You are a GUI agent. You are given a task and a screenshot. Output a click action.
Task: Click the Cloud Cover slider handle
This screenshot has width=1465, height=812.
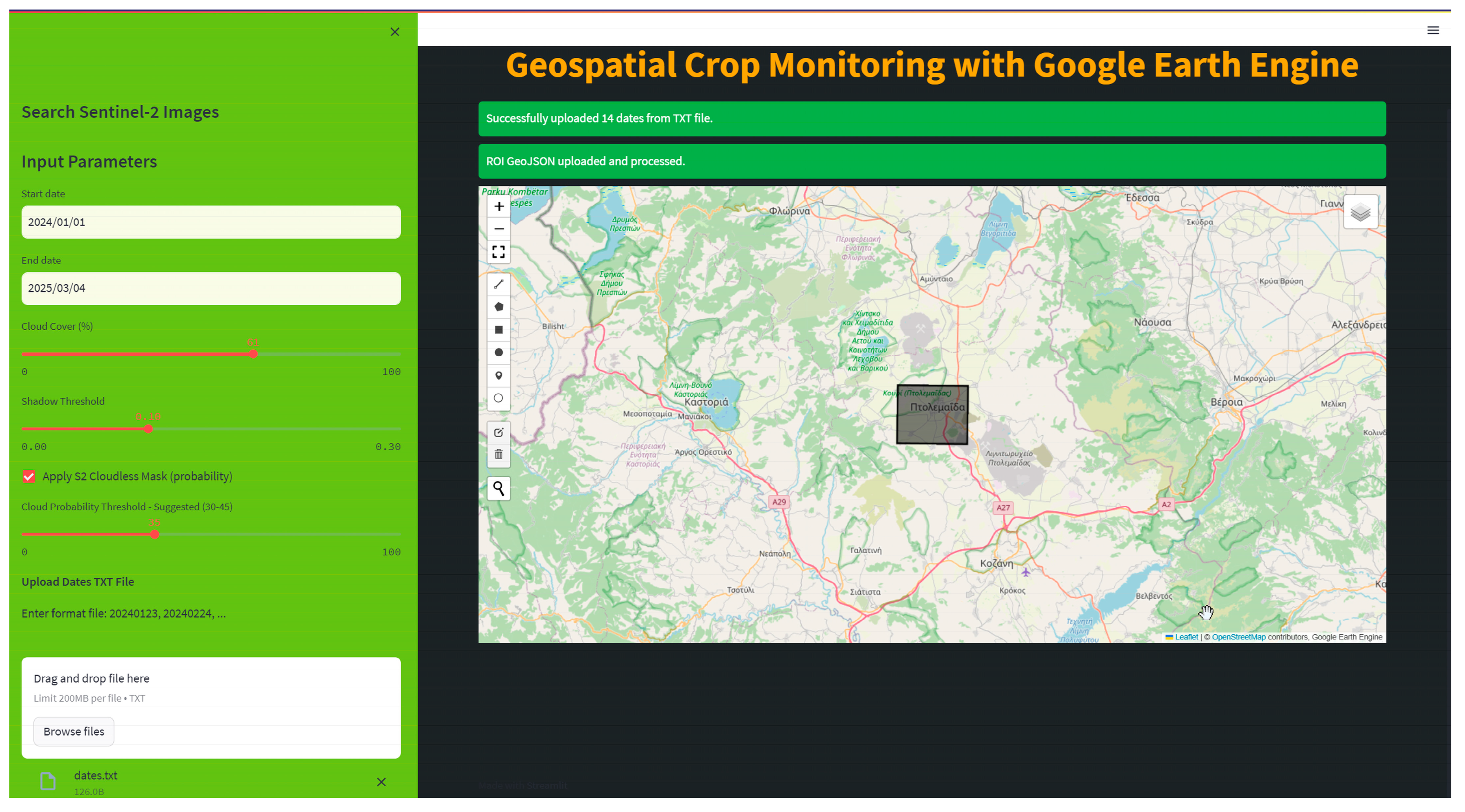[253, 354]
